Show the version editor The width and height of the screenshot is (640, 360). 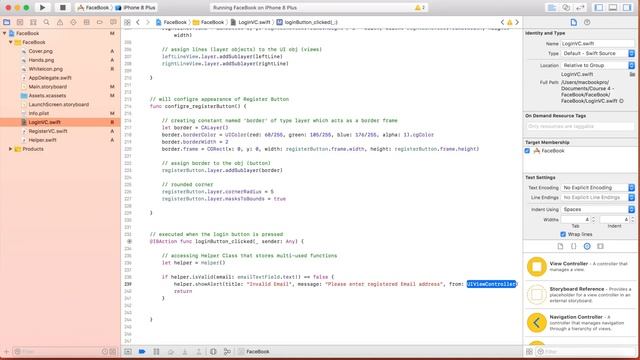(x=580, y=7)
